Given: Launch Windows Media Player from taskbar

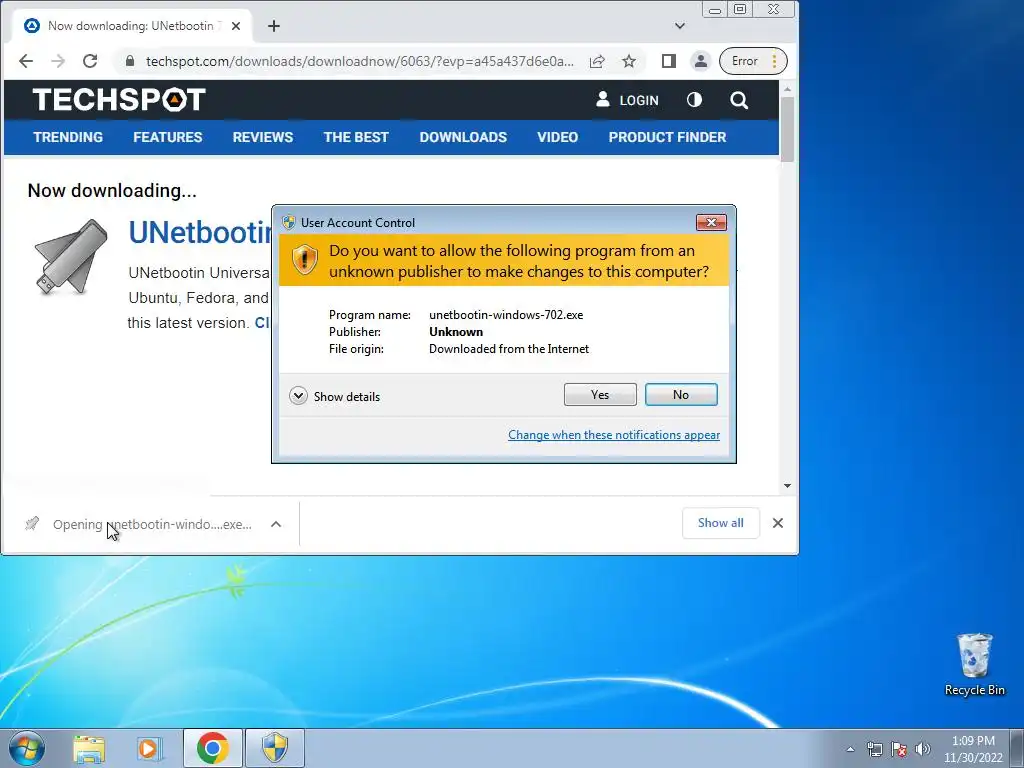Looking at the screenshot, I should click(150, 748).
